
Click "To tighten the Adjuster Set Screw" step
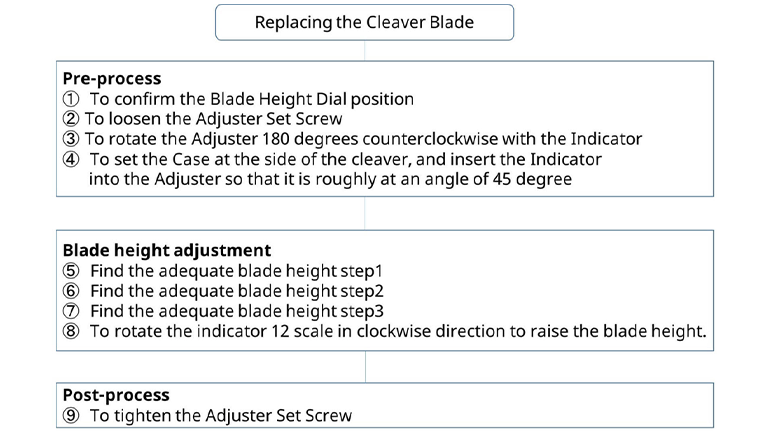[220, 415]
